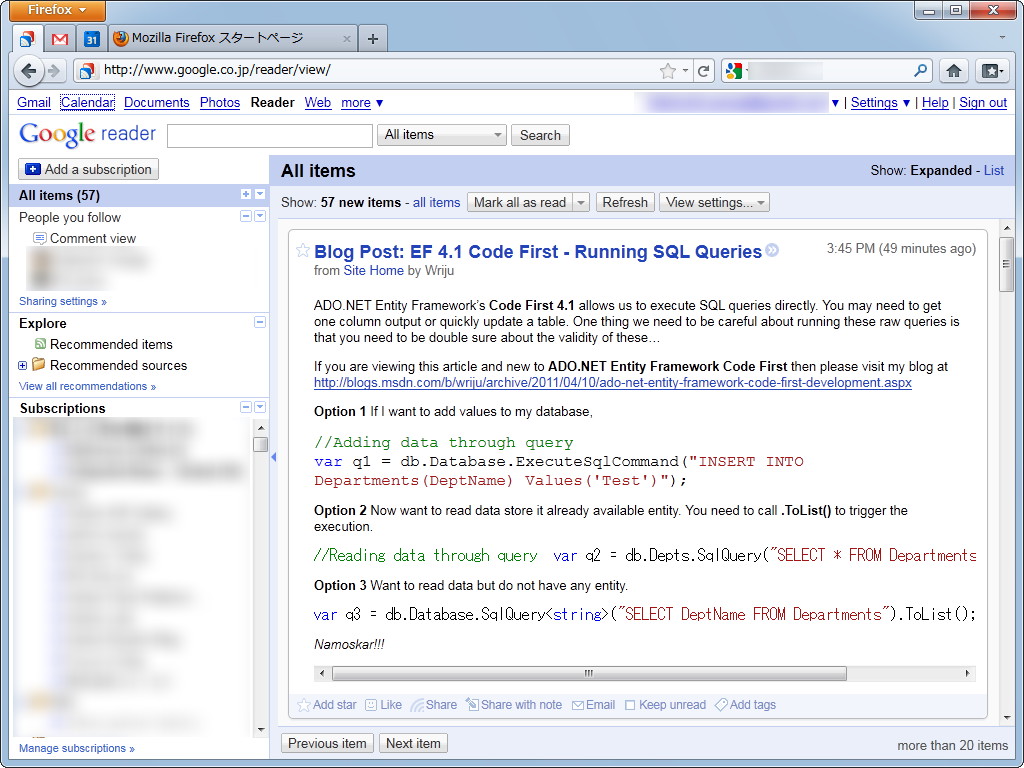This screenshot has width=1024, height=768.
Task: Expand the 'more' menu in Google bar
Action: coord(362,103)
